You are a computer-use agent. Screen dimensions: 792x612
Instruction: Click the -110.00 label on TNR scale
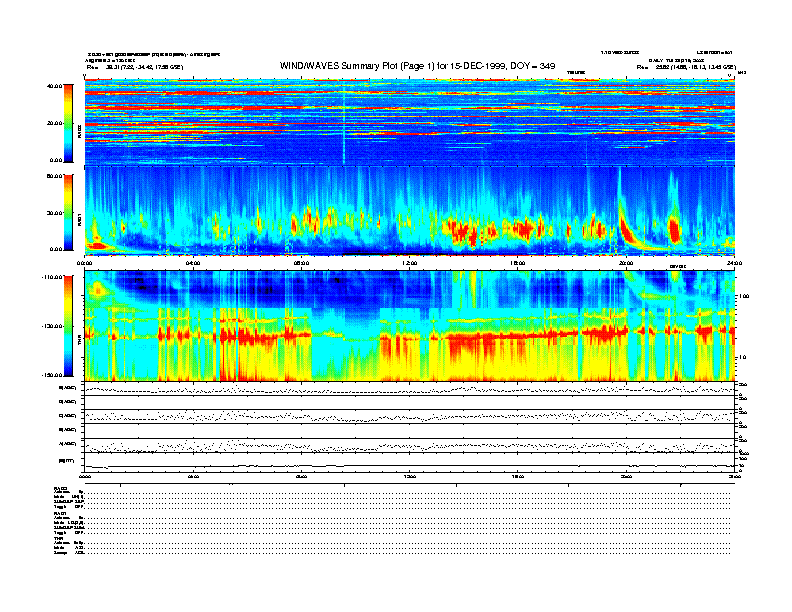53,277
